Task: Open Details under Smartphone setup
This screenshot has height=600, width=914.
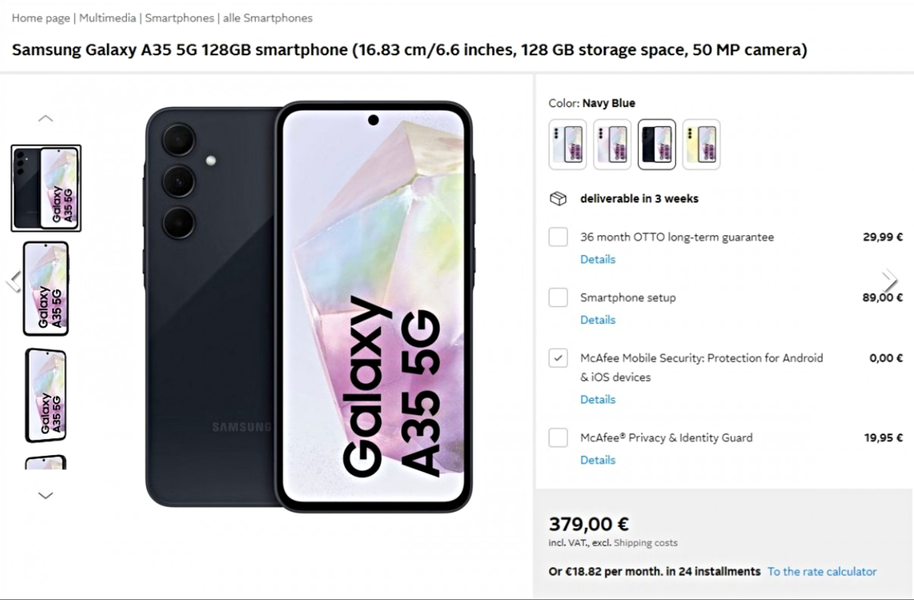Action: click(x=597, y=320)
